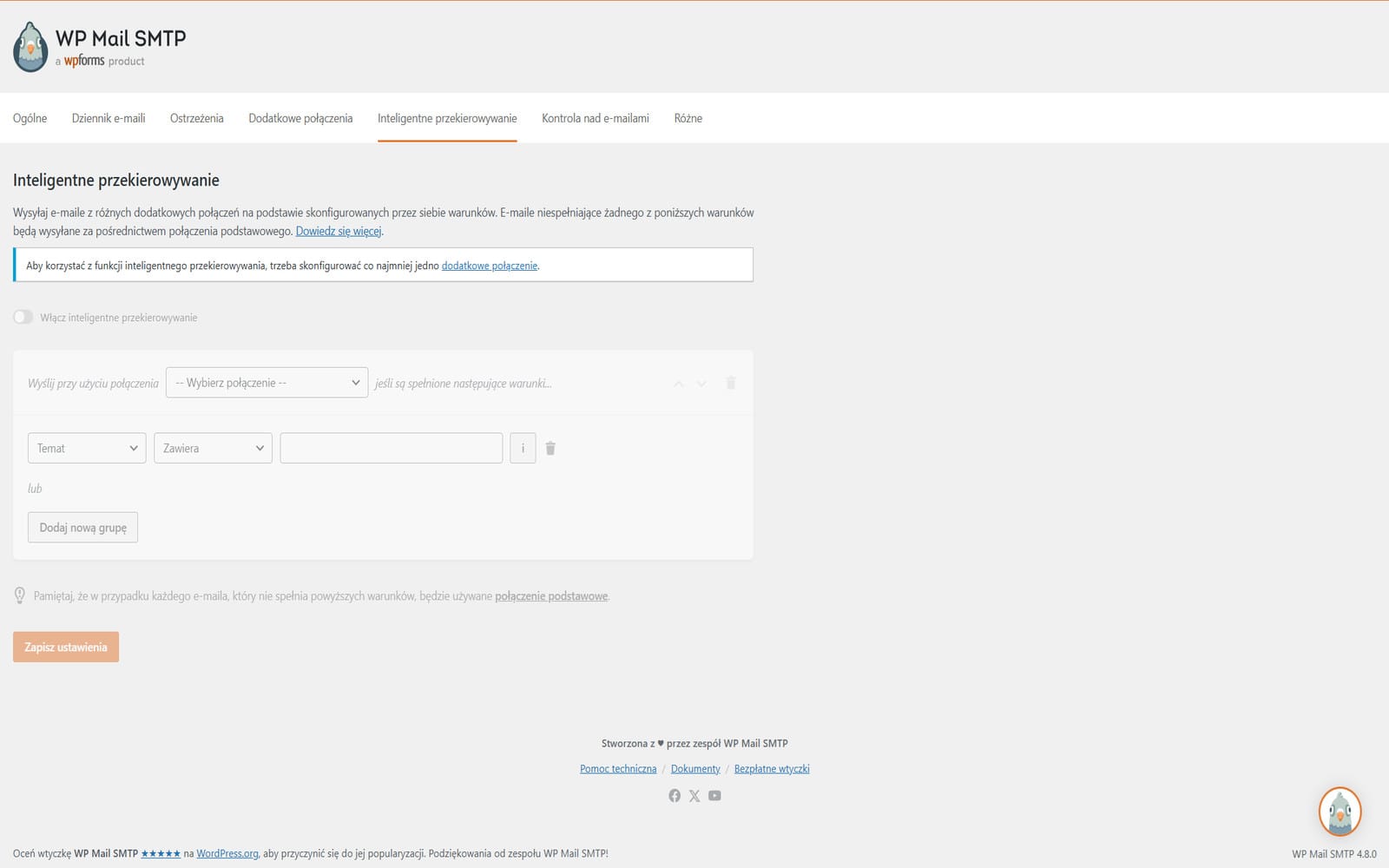Click the five-star rating link
Image resolution: width=1389 pixels, height=868 pixels.
(x=161, y=854)
